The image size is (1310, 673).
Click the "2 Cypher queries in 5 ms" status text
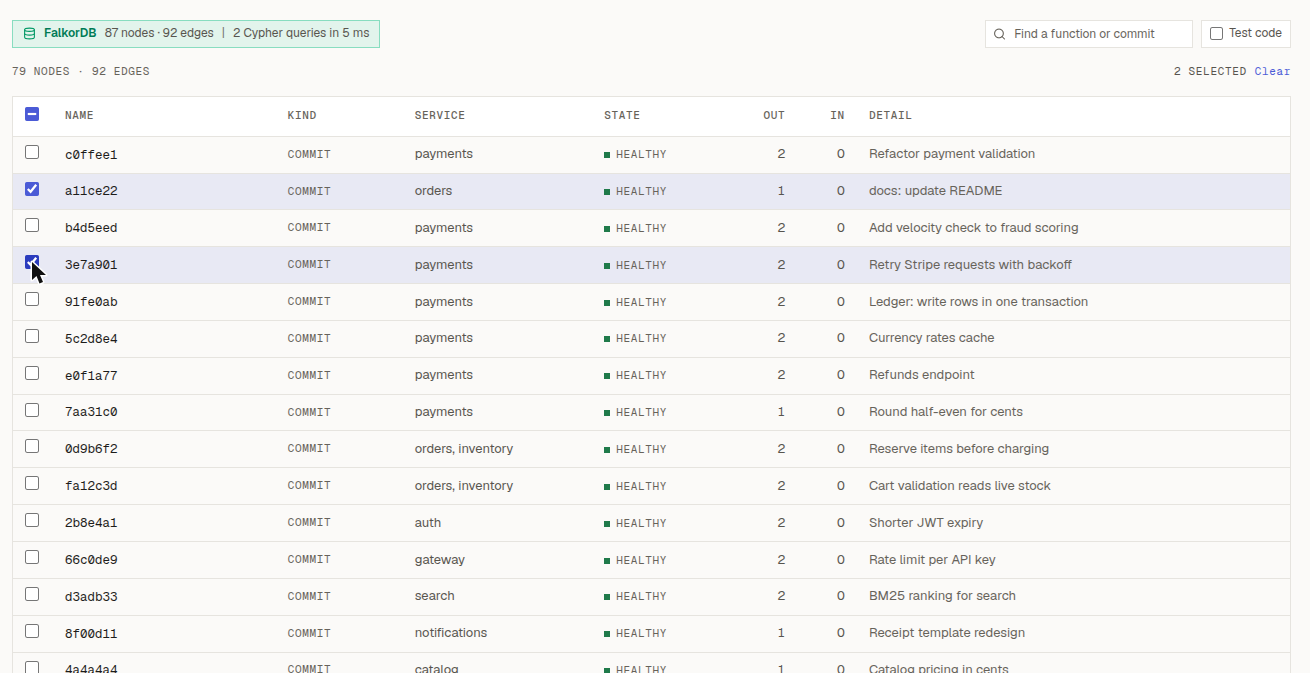(x=301, y=33)
